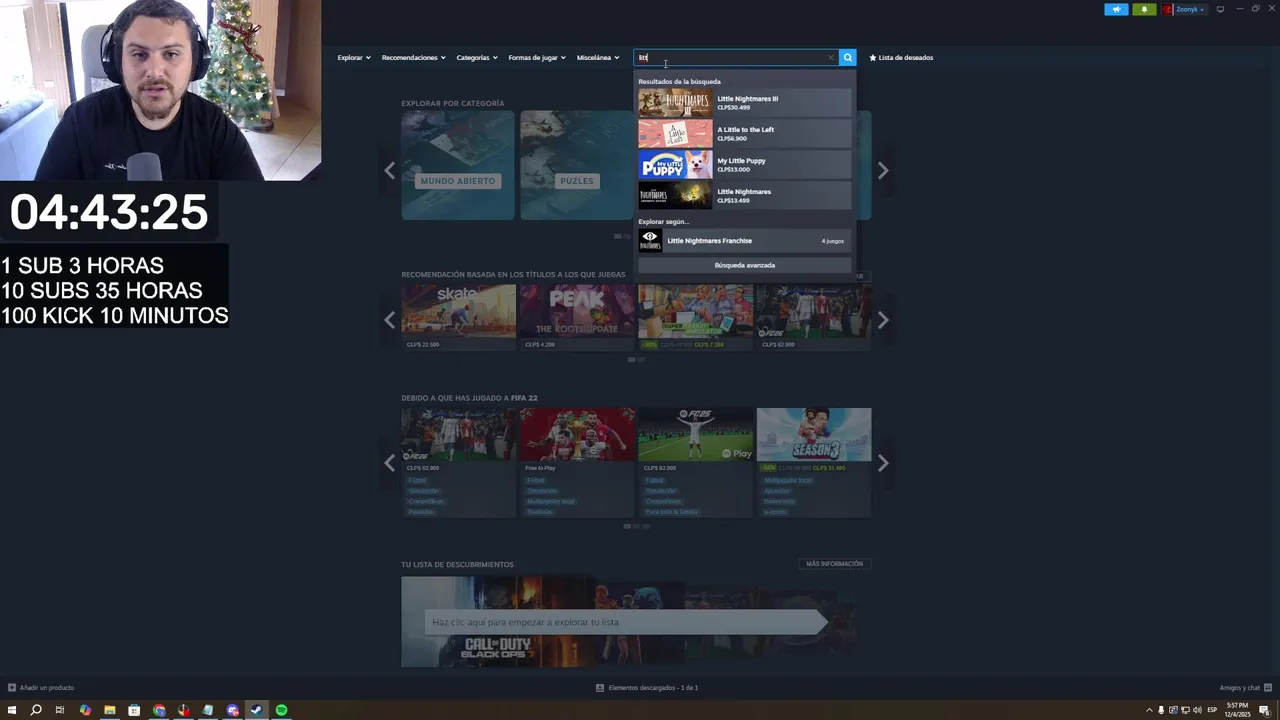Click Añadir un producto

coord(41,688)
